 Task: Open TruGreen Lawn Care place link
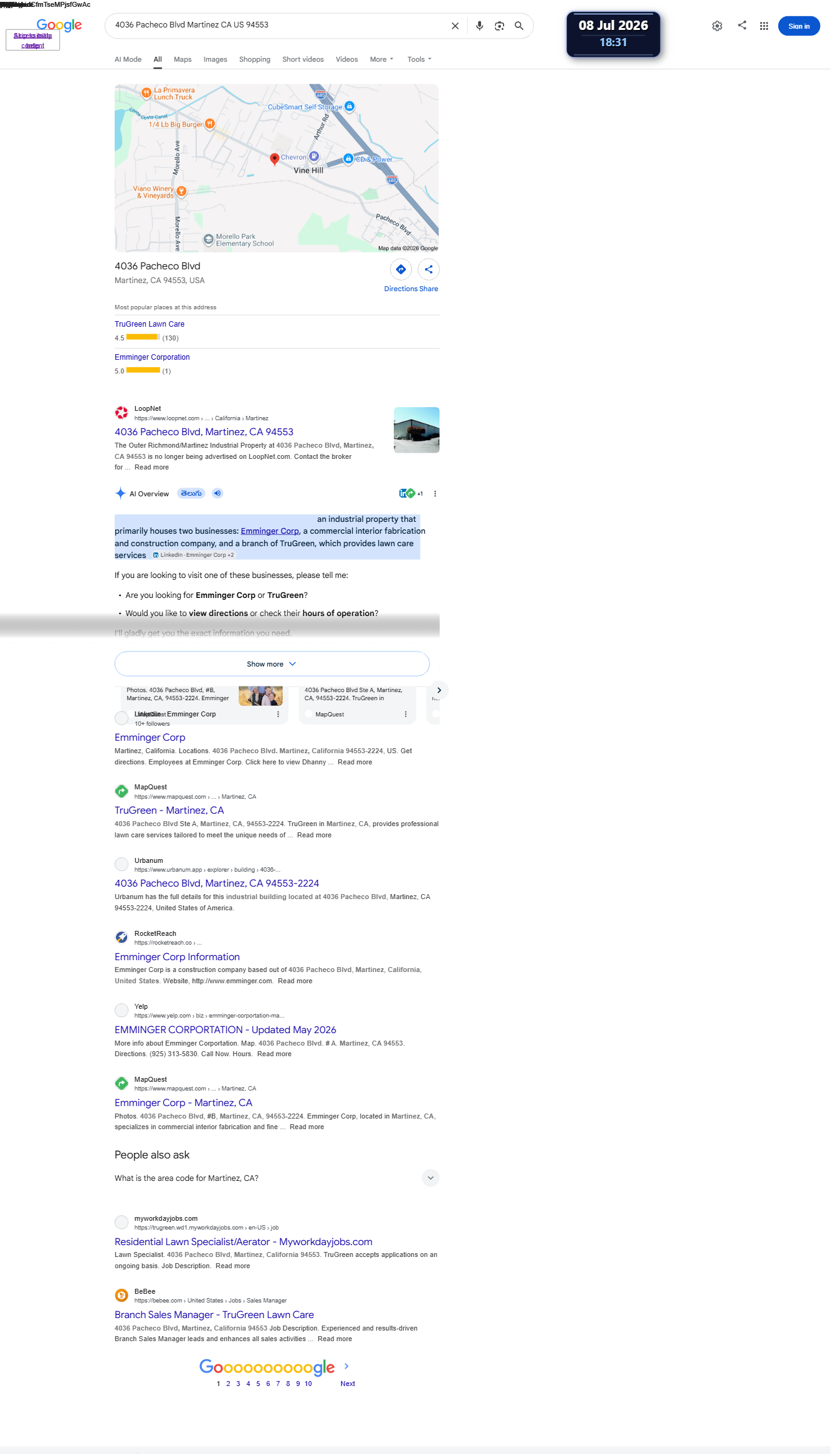point(150,324)
